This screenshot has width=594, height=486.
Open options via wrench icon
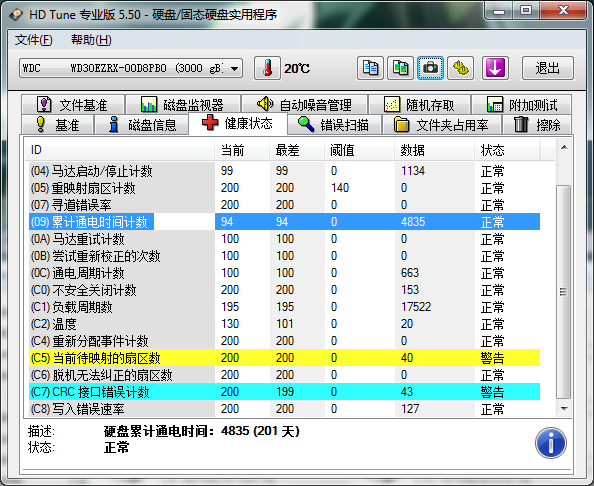[x=460, y=68]
